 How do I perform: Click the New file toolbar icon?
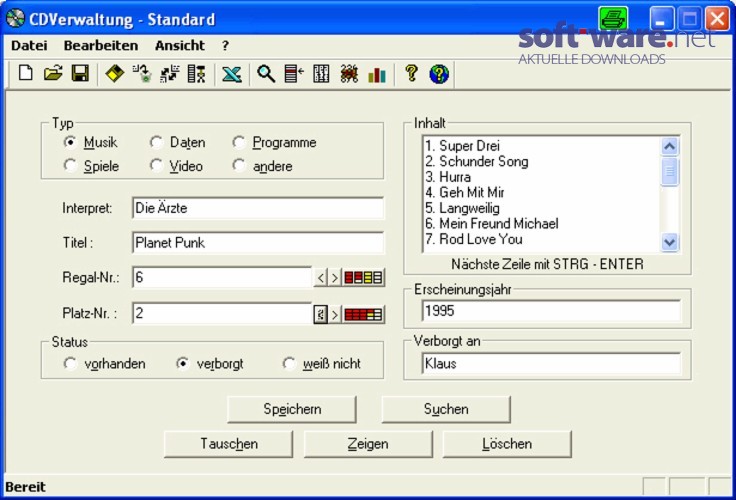point(26,74)
